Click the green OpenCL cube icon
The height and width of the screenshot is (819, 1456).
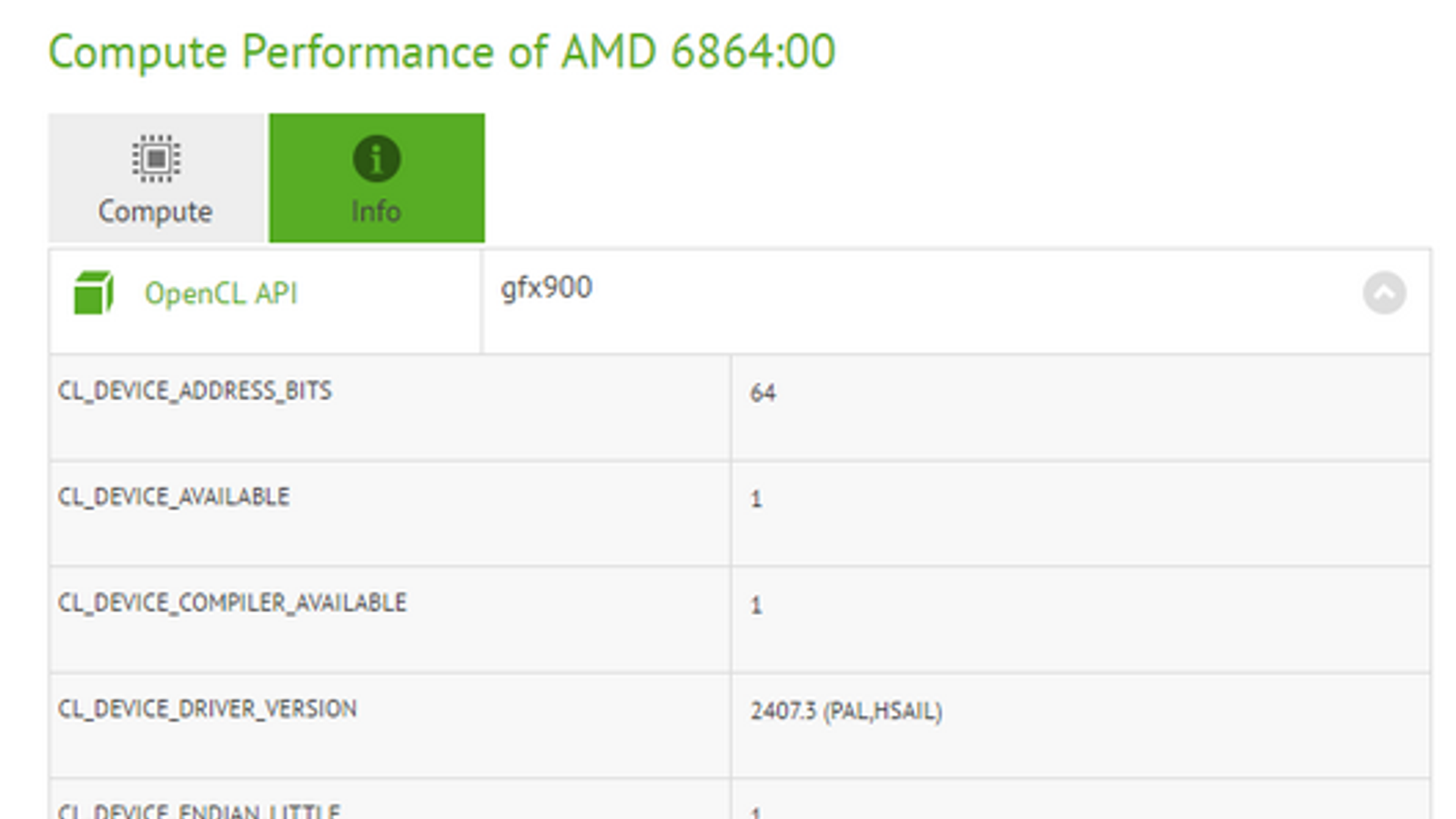click(x=93, y=293)
